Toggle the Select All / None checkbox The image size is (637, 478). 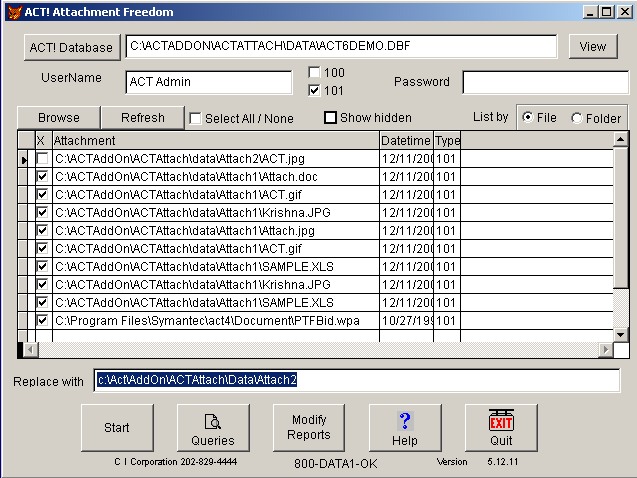195,119
